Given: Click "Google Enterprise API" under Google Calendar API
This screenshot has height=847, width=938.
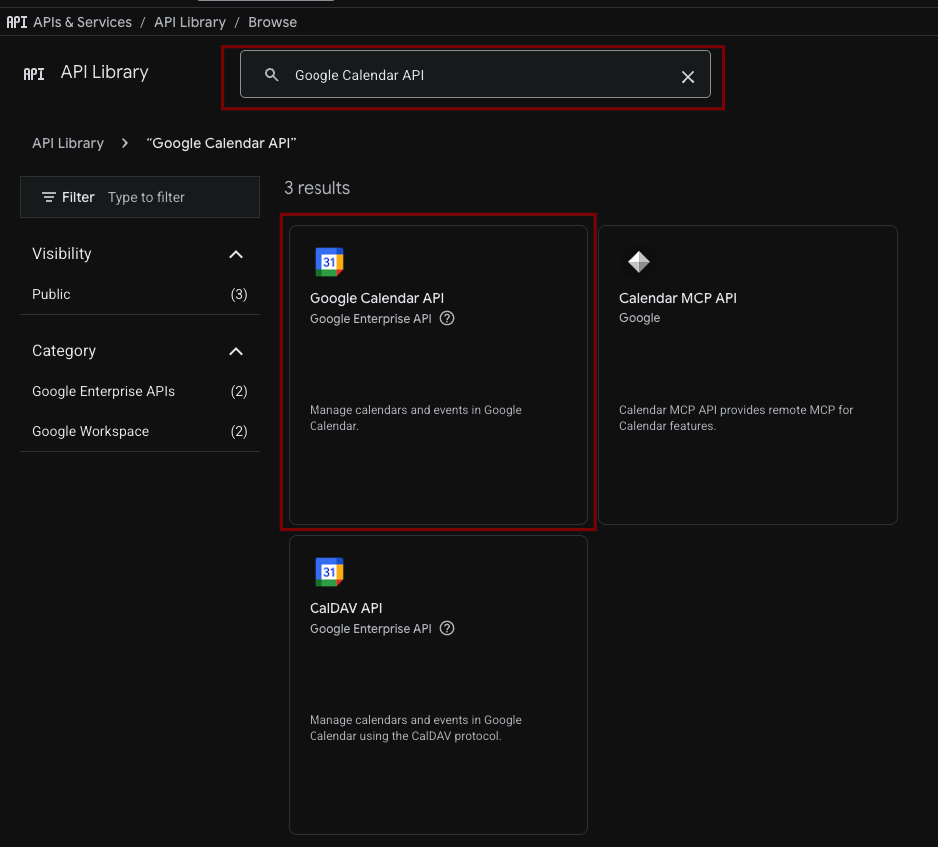Looking at the screenshot, I should (371, 319).
